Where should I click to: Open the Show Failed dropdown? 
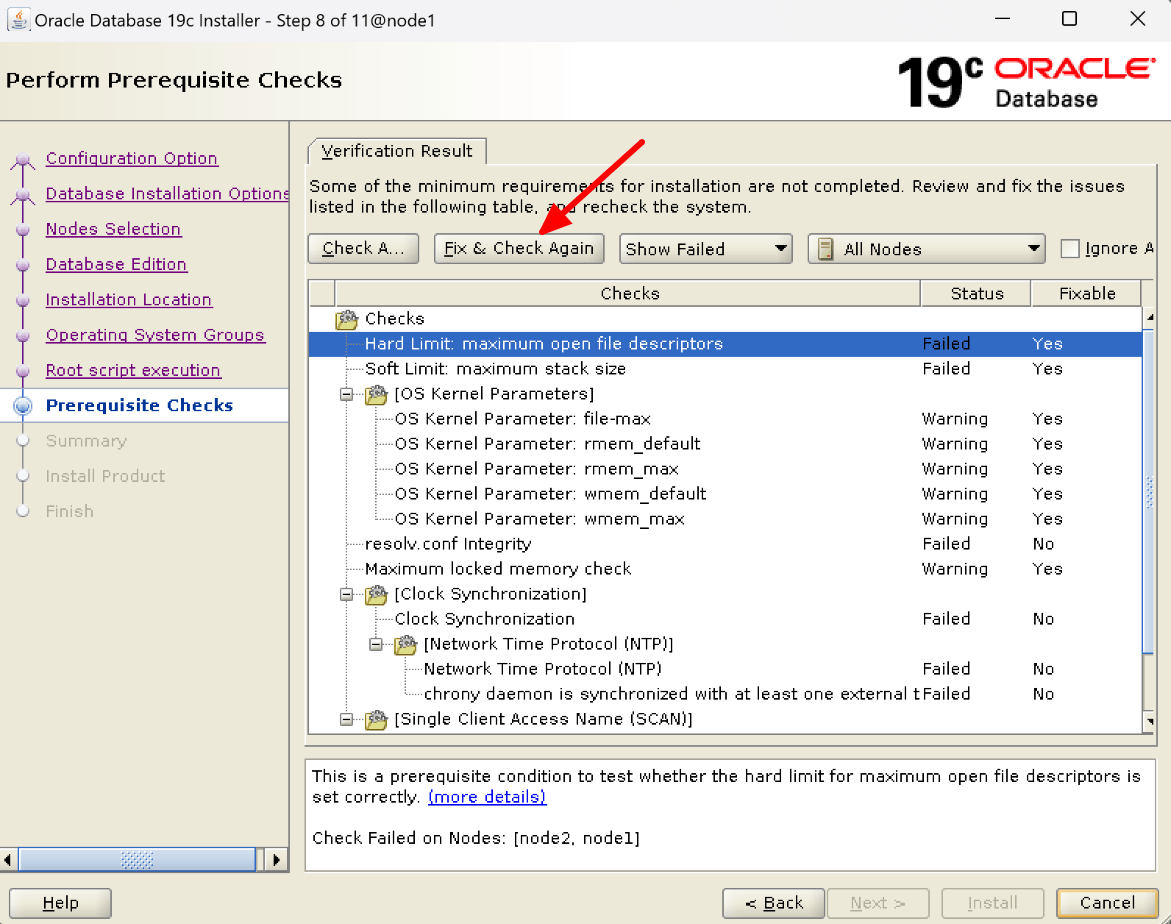point(705,249)
